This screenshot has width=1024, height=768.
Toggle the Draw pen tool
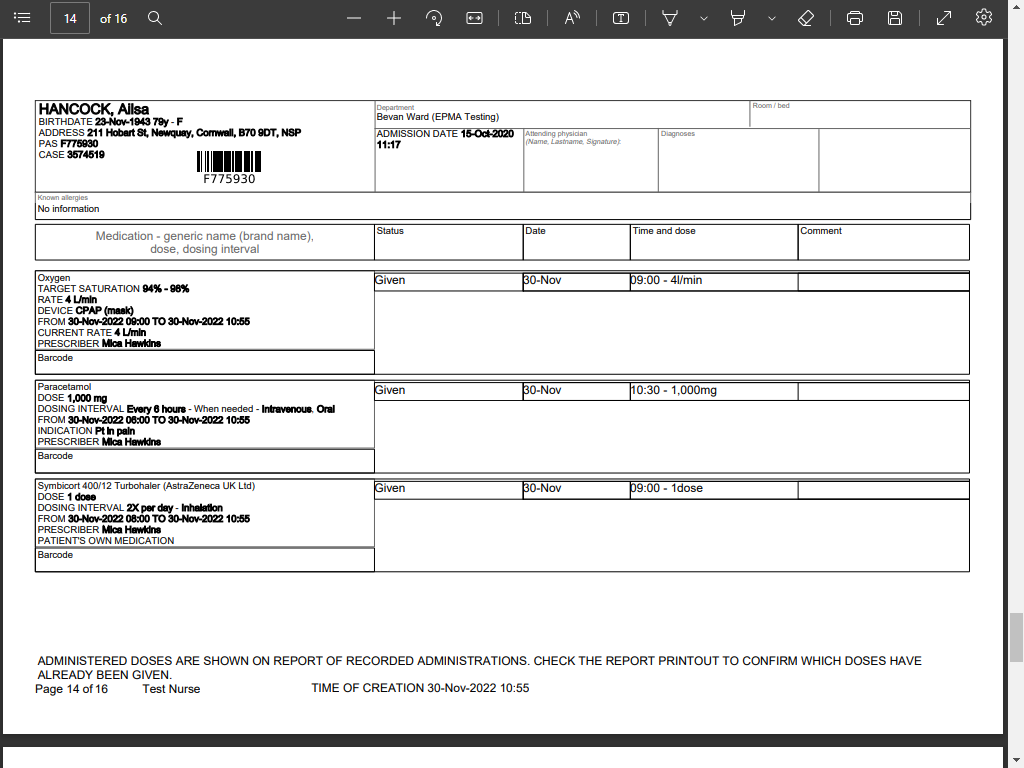[x=670, y=18]
